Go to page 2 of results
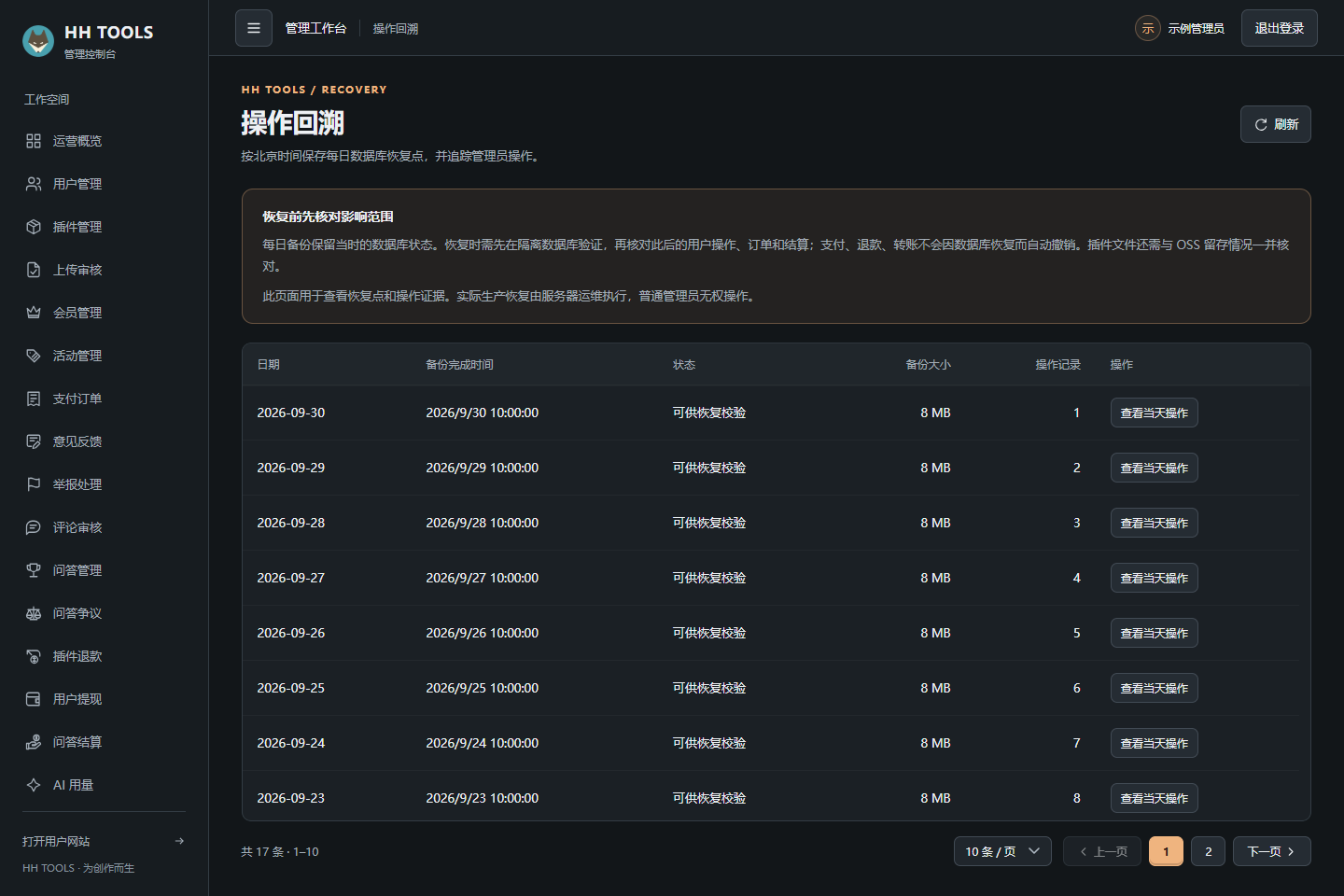 click(x=1209, y=851)
